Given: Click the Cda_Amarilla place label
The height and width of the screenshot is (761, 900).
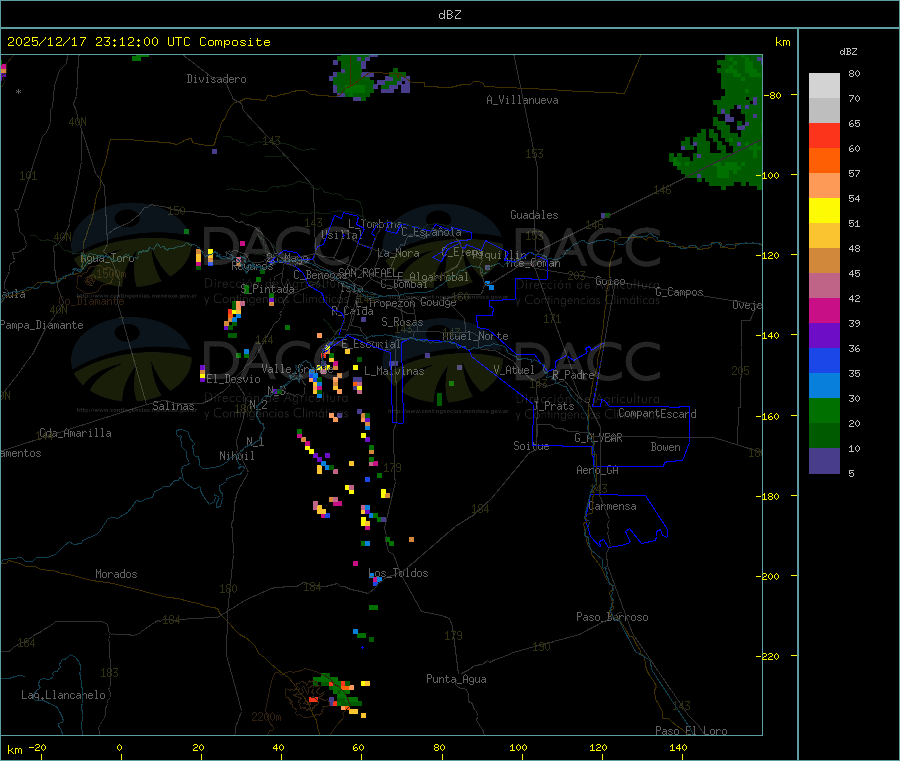Looking at the screenshot, I should (x=75, y=433).
